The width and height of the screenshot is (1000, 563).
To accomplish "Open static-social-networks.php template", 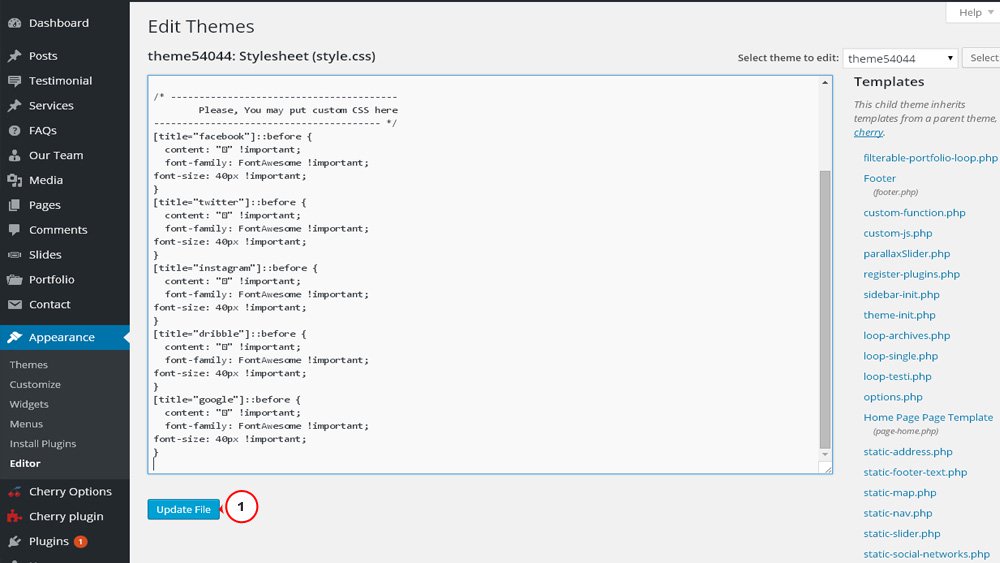I will tap(926, 554).
